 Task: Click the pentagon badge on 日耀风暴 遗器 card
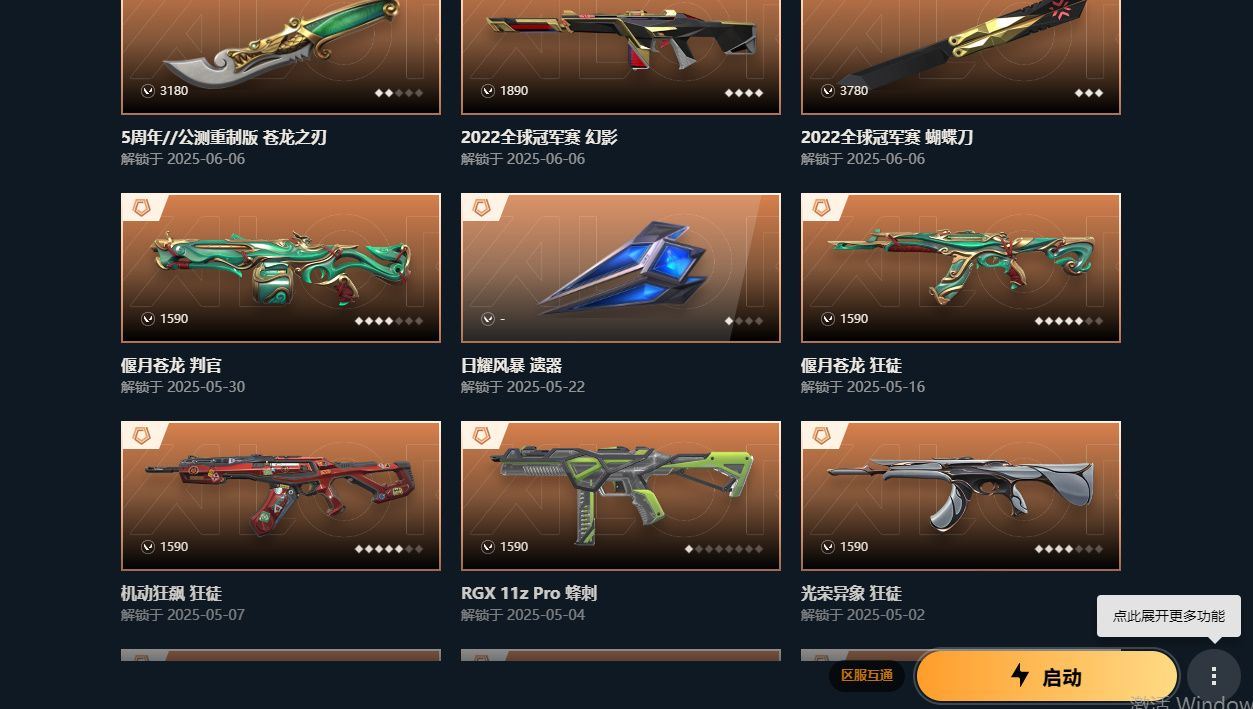point(481,208)
